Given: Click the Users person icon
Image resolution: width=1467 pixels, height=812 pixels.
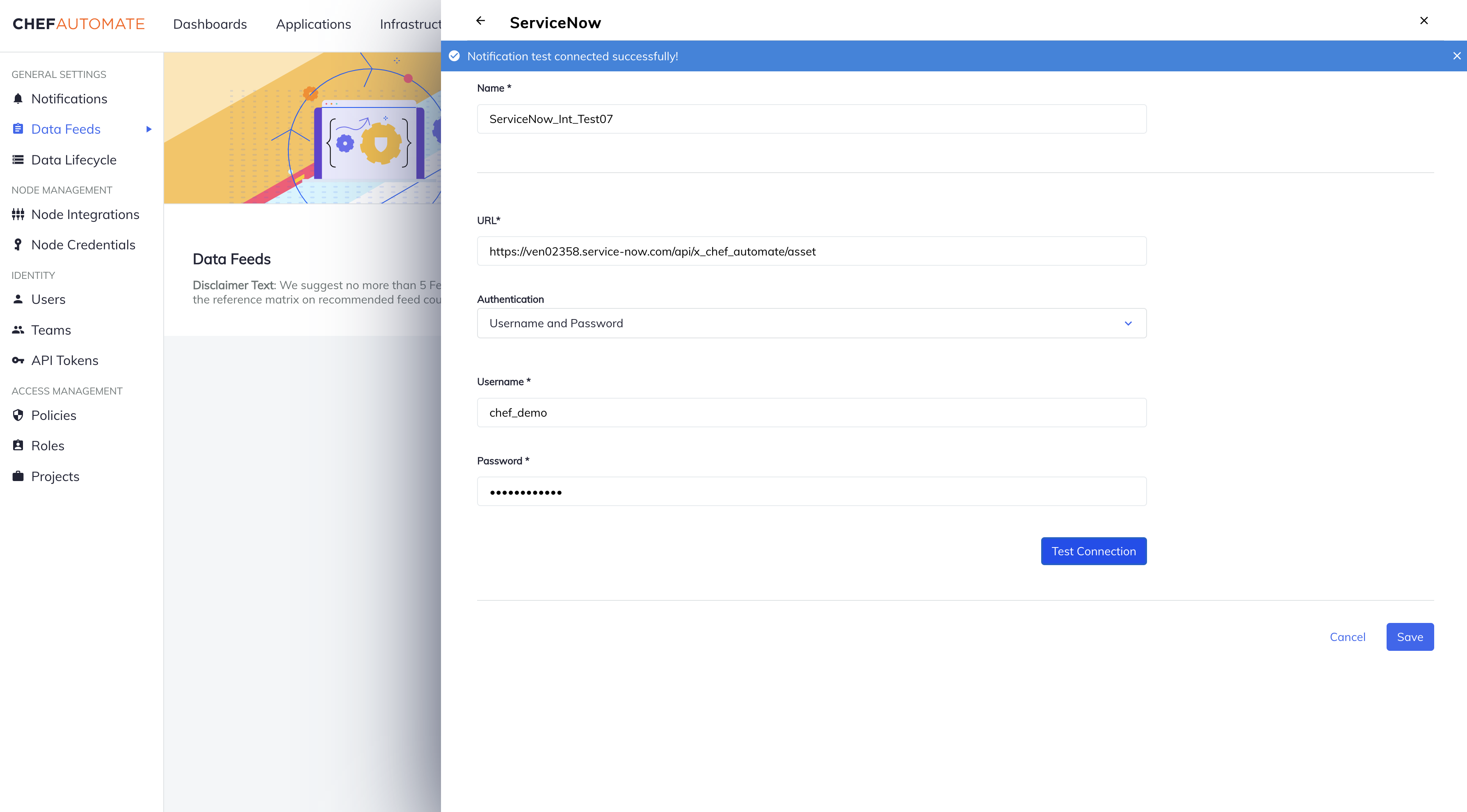Looking at the screenshot, I should point(18,299).
